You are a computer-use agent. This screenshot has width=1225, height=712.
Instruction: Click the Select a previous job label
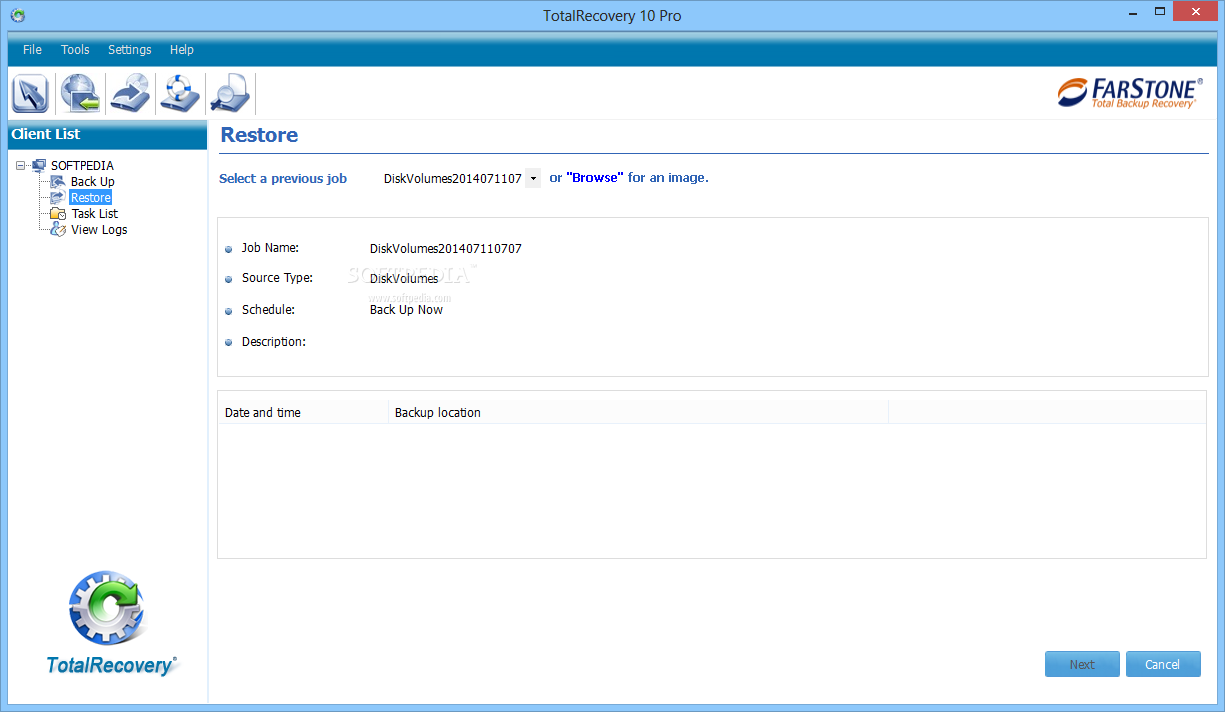point(283,178)
